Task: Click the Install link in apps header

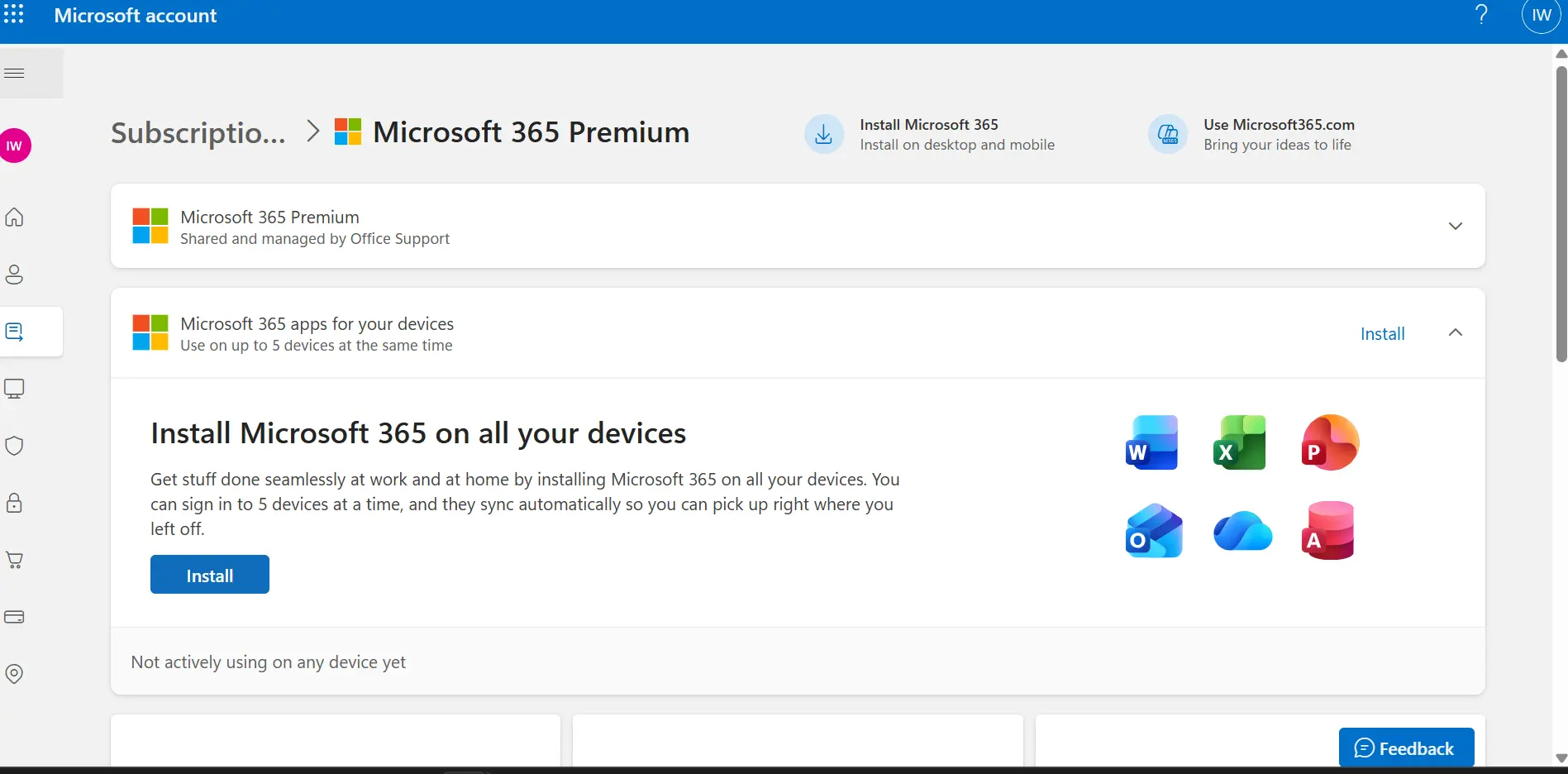Action: coord(1382,334)
